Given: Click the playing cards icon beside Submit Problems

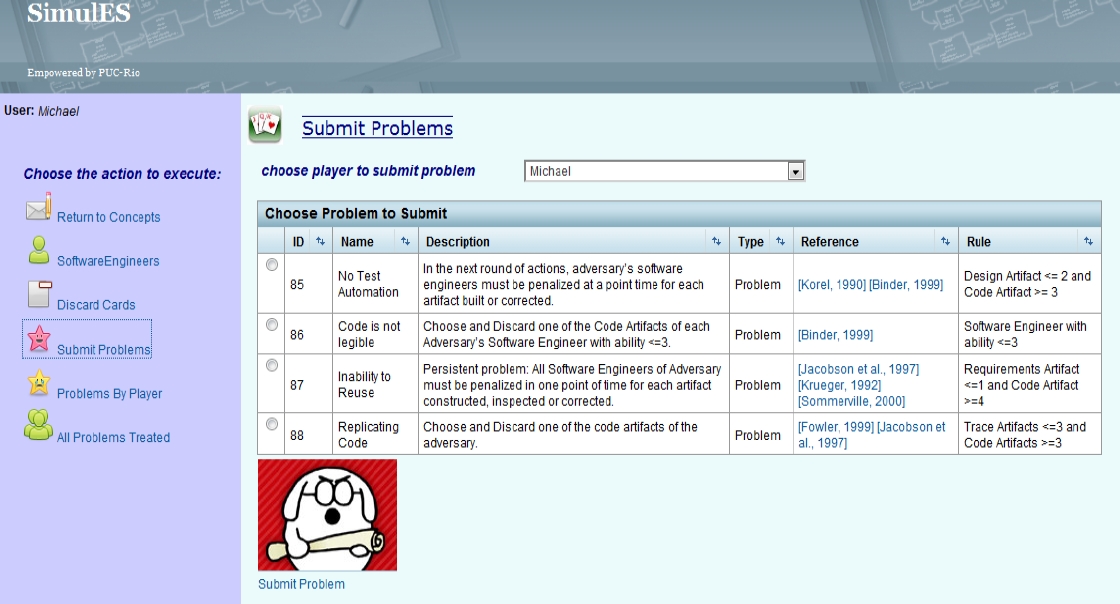Looking at the screenshot, I should pos(265,126).
